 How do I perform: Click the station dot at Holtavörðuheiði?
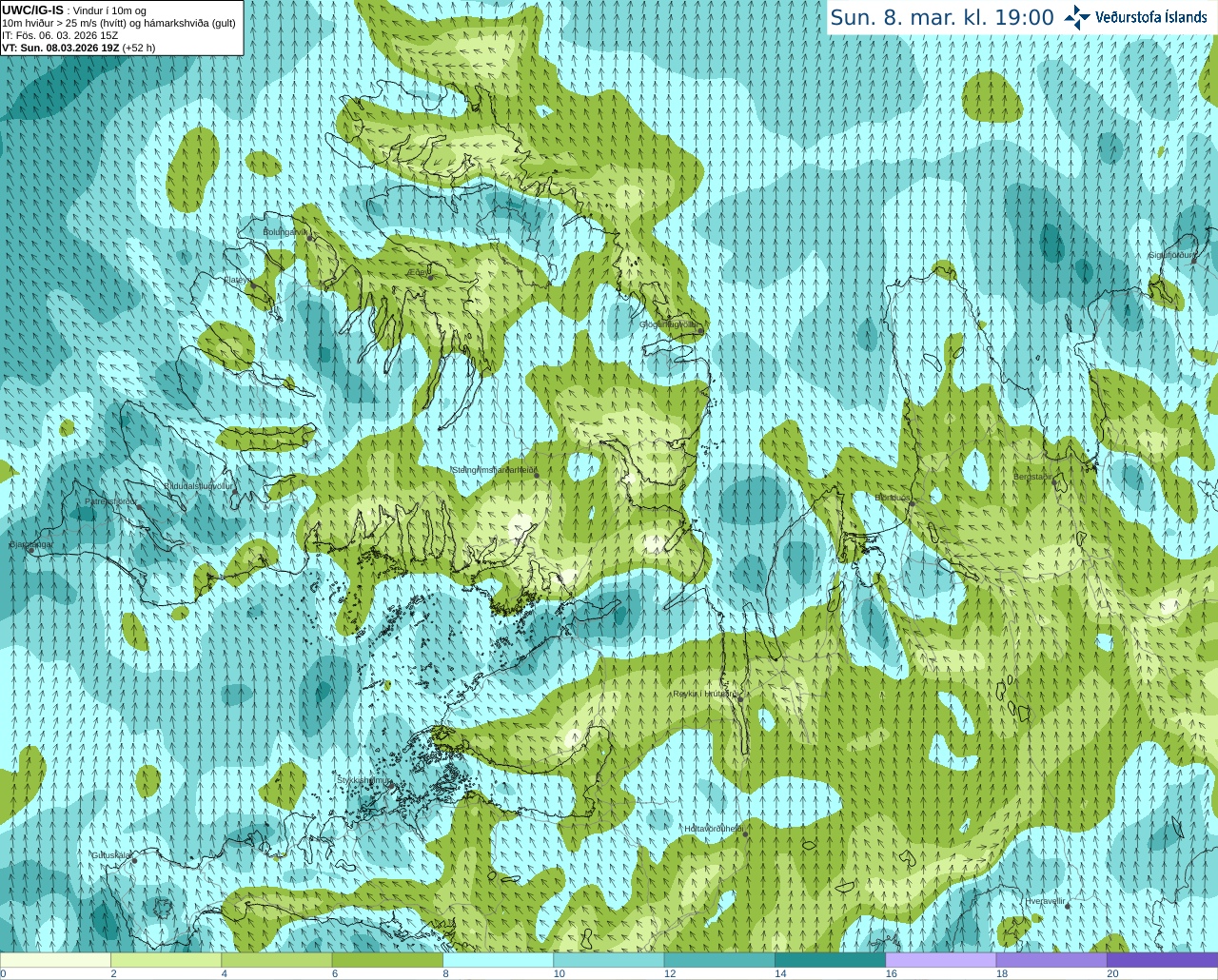click(x=745, y=834)
